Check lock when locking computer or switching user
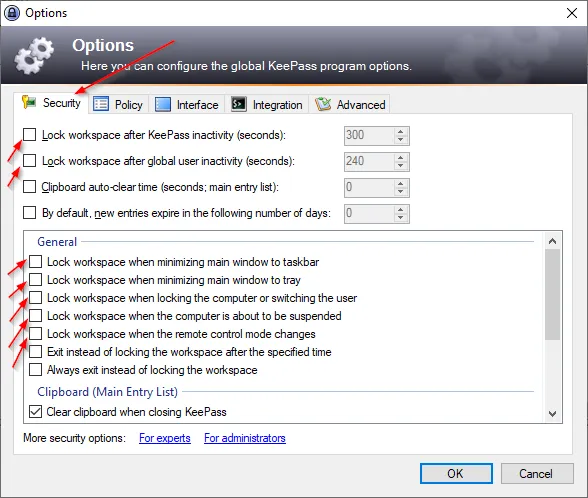The height and width of the screenshot is (498, 588). [x=36, y=297]
